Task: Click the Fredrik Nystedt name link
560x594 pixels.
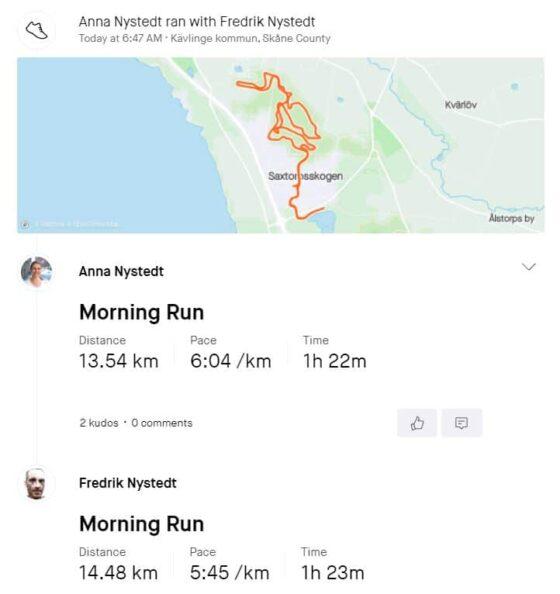Action: point(128,483)
